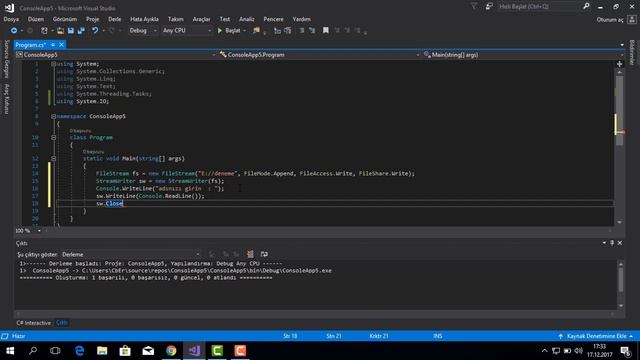Save the current file with the disk icon

click(71, 31)
